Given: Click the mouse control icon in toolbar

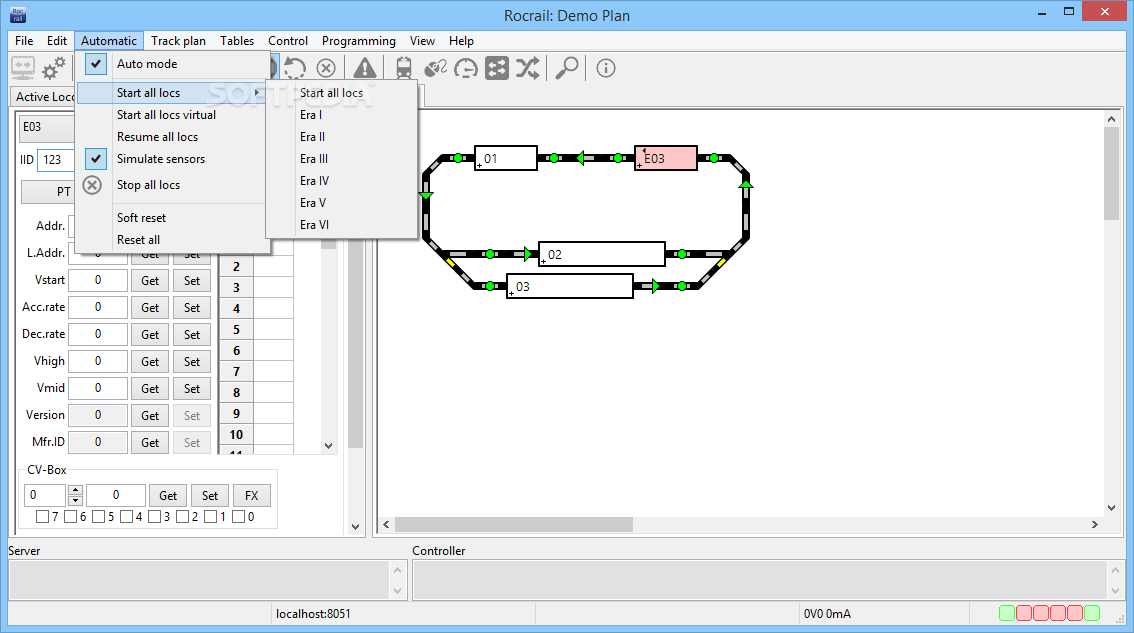Looking at the screenshot, I should (435, 68).
